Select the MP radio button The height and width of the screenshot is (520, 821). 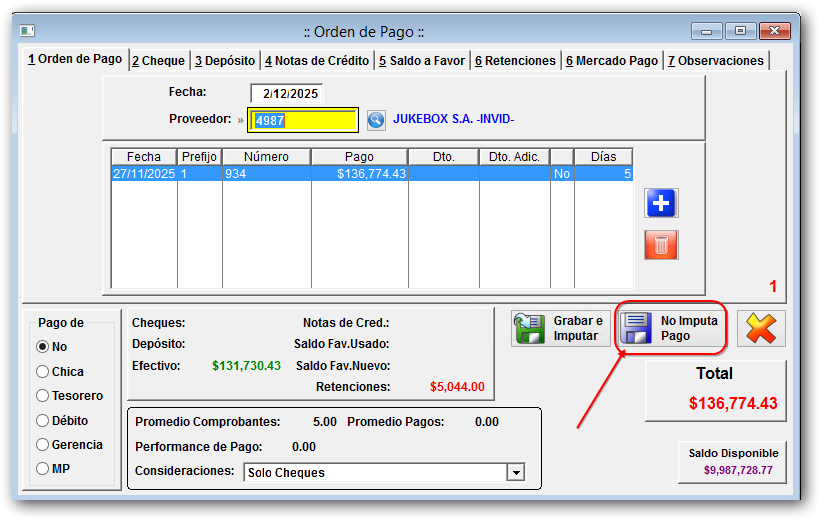pos(43,468)
